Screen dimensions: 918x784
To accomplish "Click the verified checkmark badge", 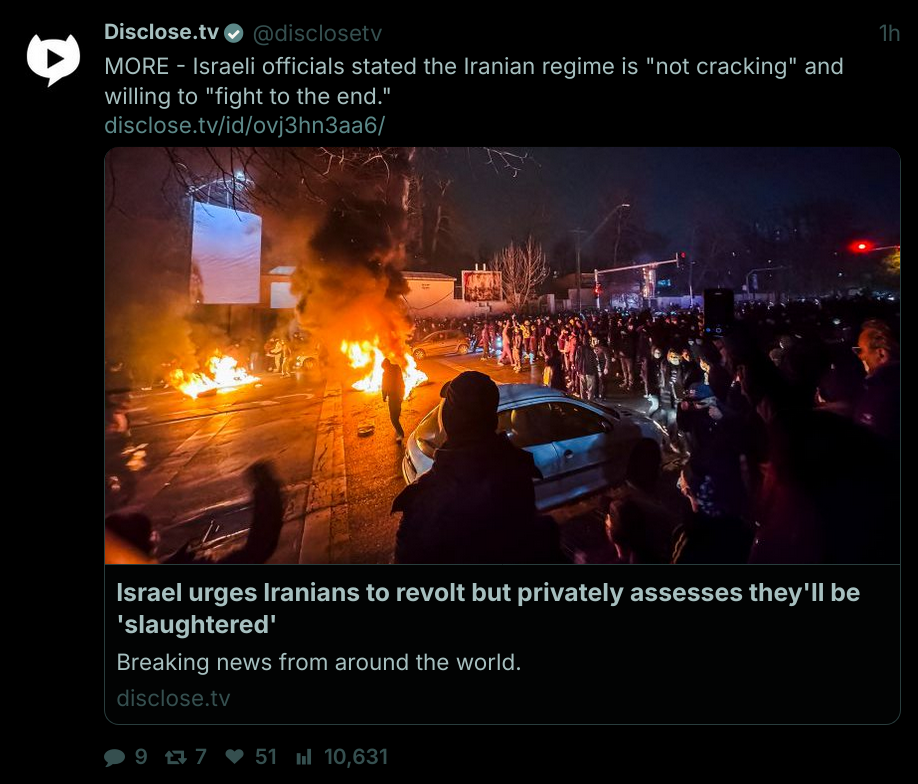I will pos(234,34).
